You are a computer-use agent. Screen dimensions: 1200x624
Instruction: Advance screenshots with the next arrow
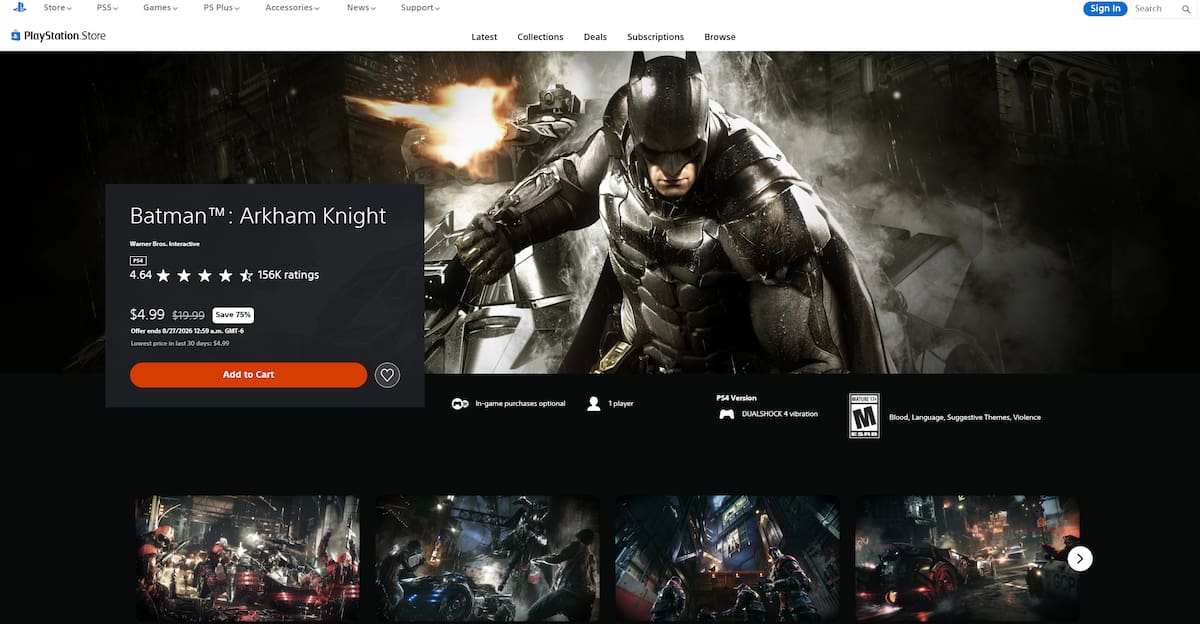[x=1080, y=558]
